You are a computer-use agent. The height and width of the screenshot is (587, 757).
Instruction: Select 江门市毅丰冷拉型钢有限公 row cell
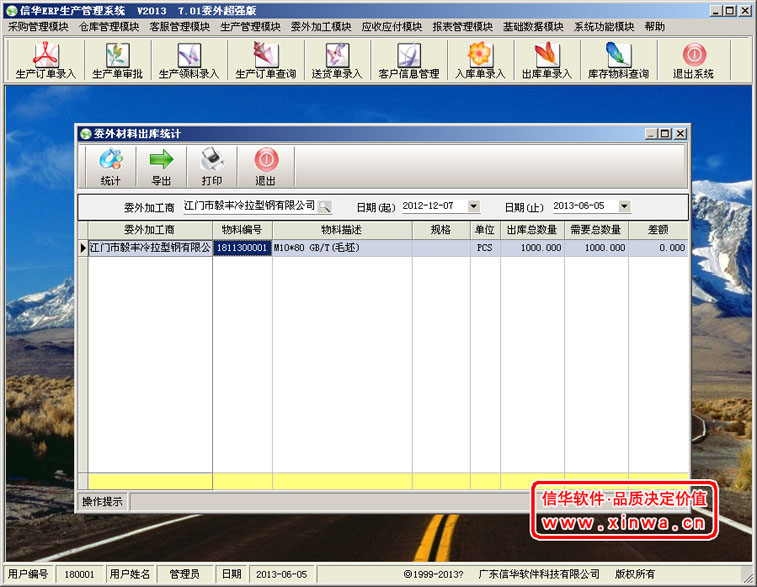coord(150,248)
